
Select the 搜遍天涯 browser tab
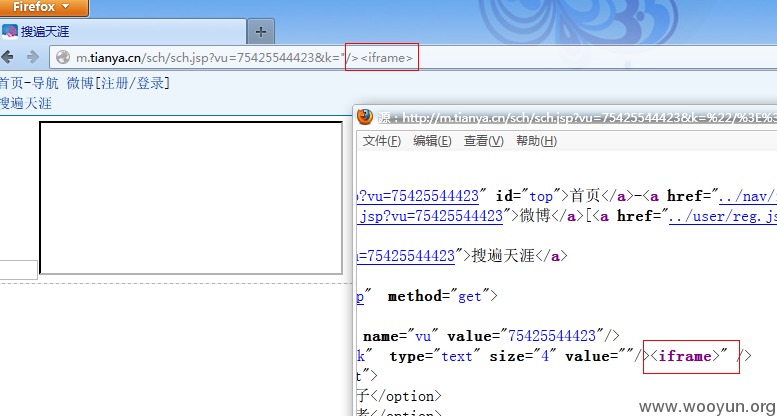tap(123, 32)
